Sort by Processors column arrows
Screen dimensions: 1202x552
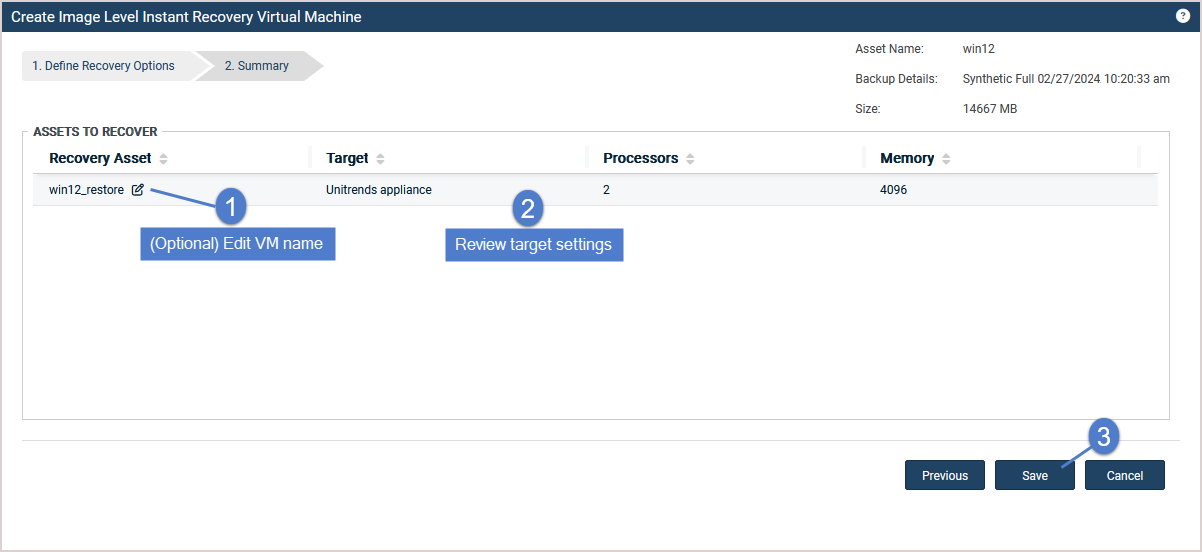[690, 159]
